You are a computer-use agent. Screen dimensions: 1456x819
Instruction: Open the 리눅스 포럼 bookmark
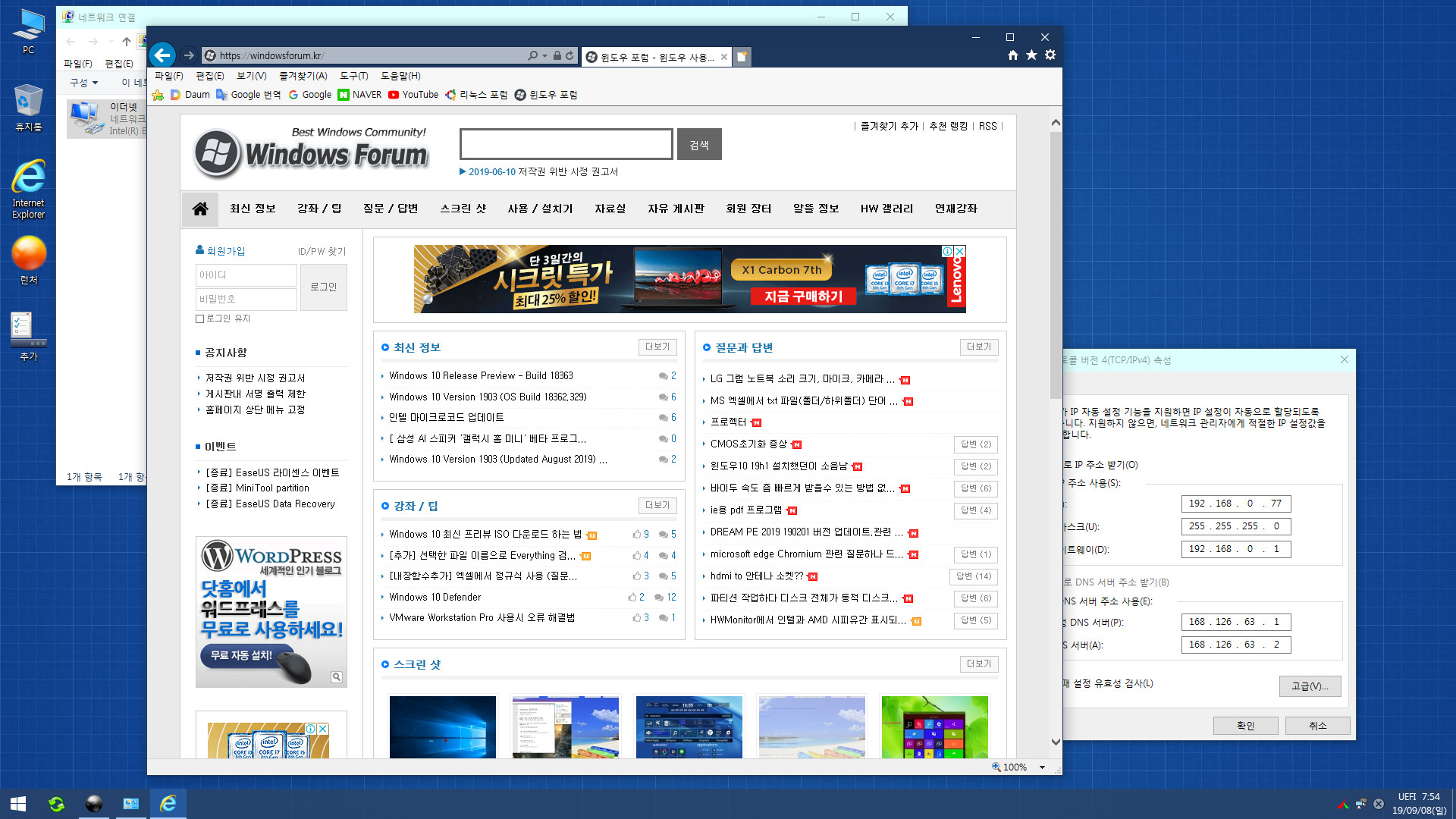[476, 95]
